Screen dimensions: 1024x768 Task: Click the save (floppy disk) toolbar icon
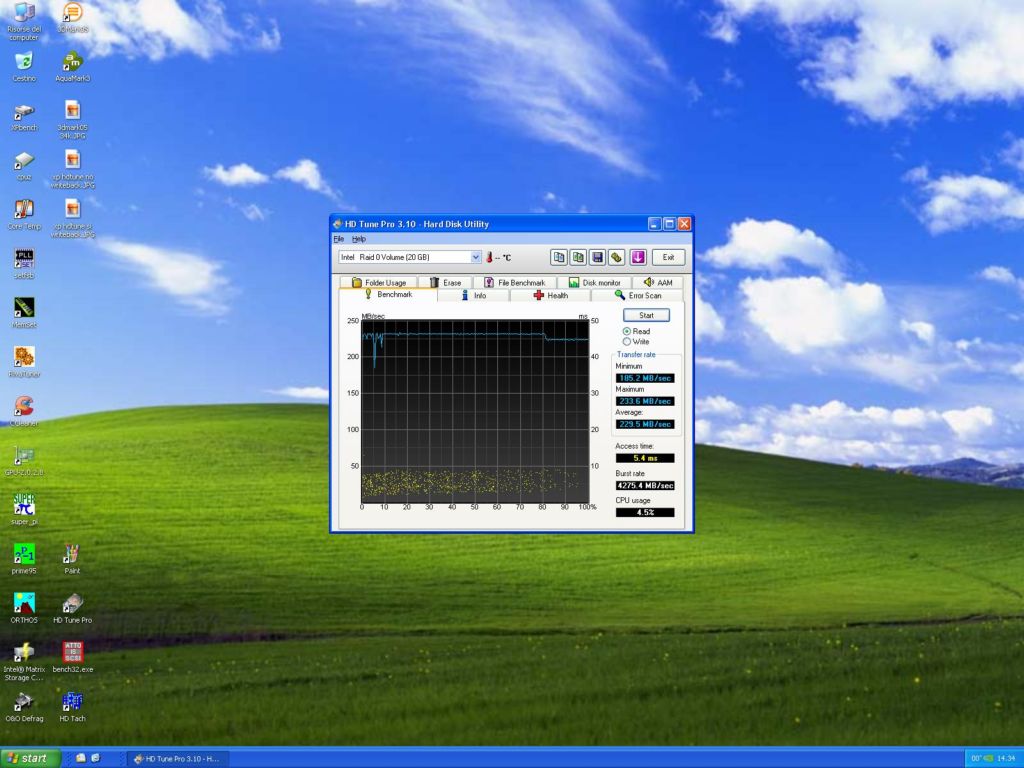pyautogui.click(x=597, y=257)
